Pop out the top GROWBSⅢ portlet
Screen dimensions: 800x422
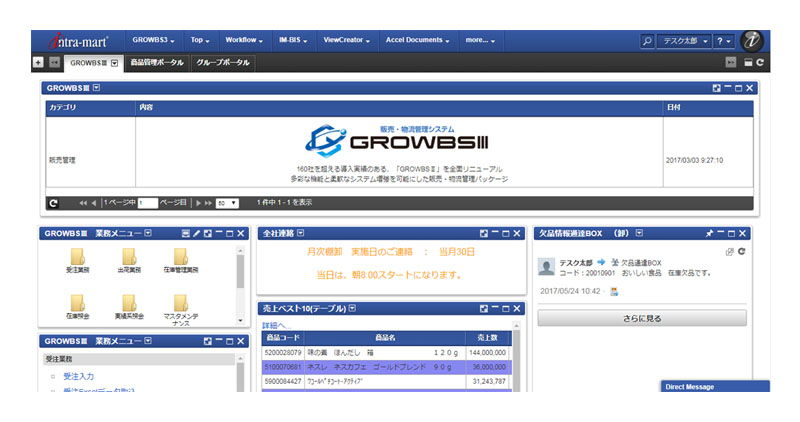point(716,88)
